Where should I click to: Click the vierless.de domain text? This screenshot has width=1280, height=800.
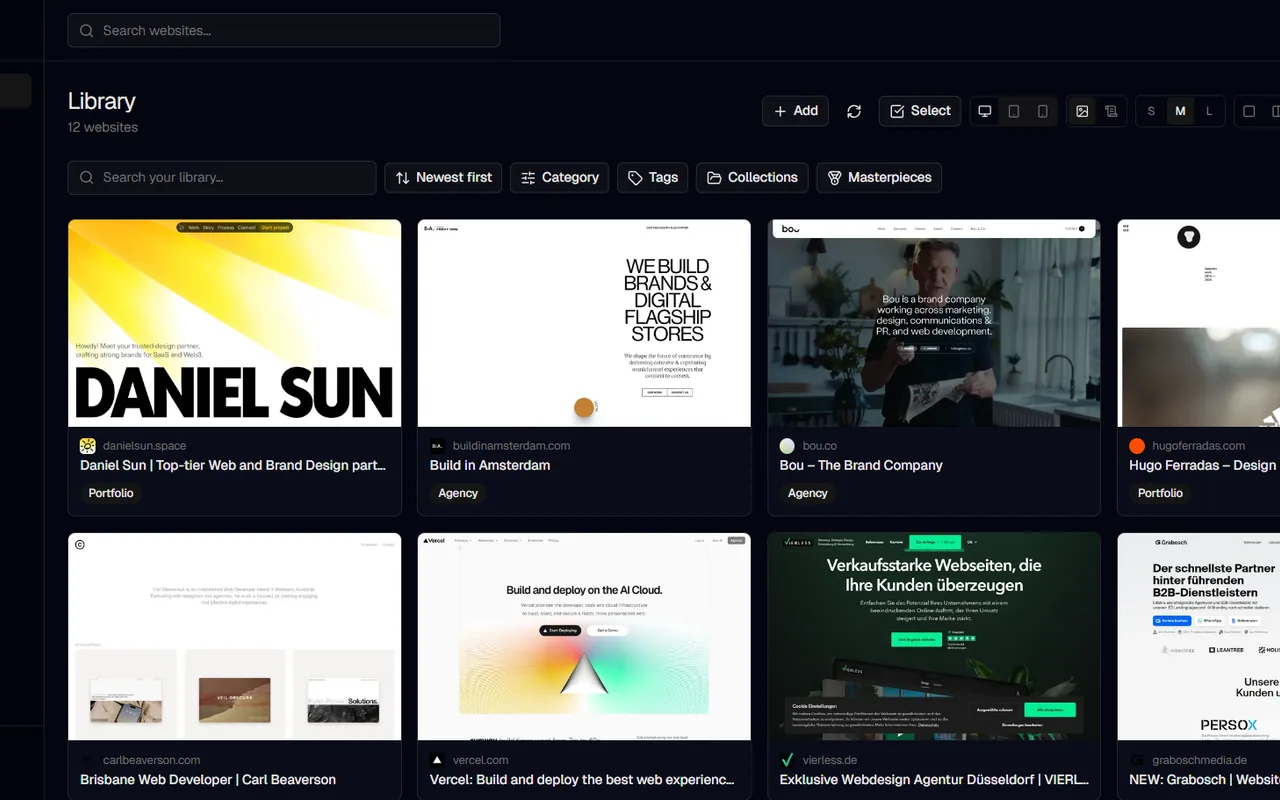click(x=830, y=760)
